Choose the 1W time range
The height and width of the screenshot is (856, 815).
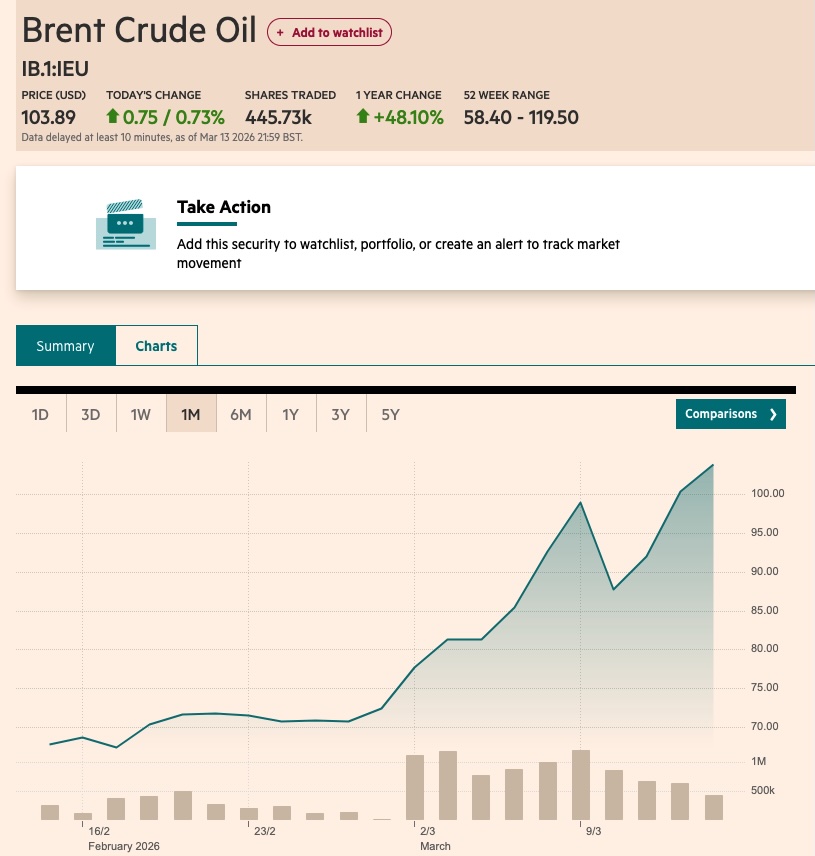point(141,414)
